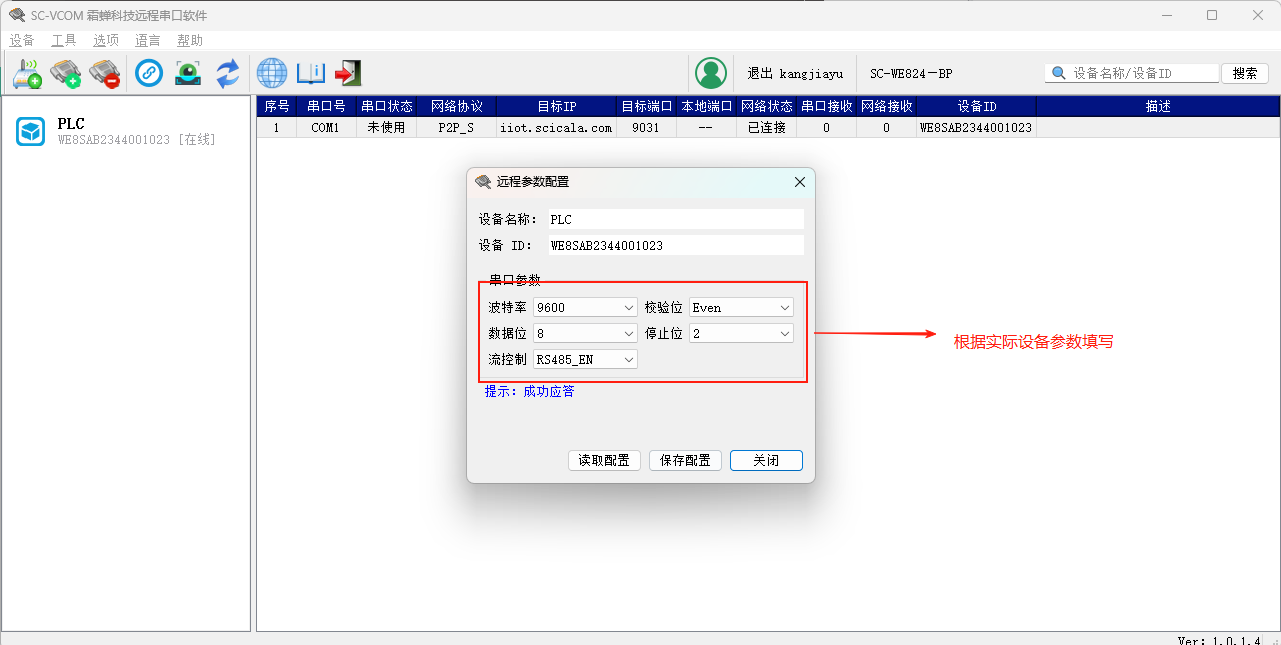Image resolution: width=1281 pixels, height=645 pixels.
Task: Click the 读取配置 button
Action: point(604,461)
